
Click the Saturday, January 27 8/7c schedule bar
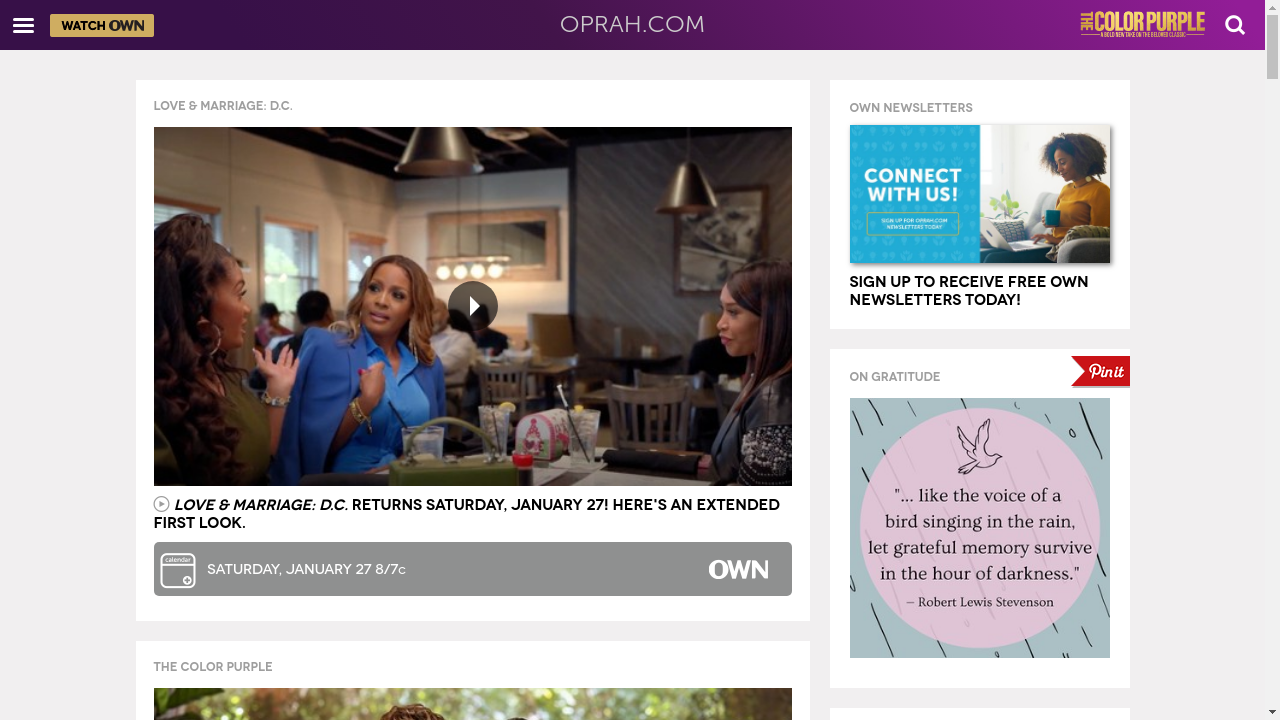click(473, 569)
